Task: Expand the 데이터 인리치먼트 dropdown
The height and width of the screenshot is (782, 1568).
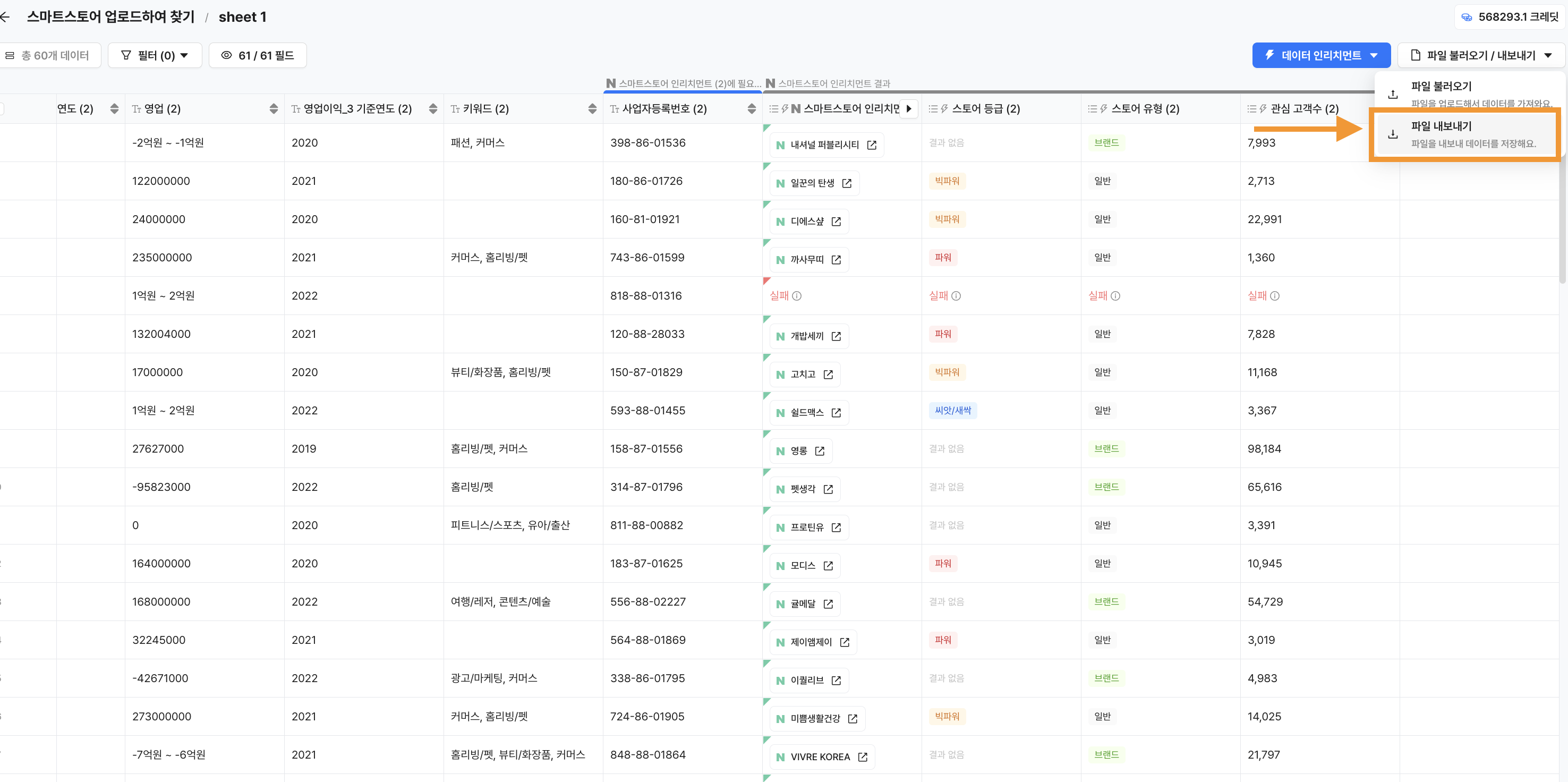Action: (1321, 55)
